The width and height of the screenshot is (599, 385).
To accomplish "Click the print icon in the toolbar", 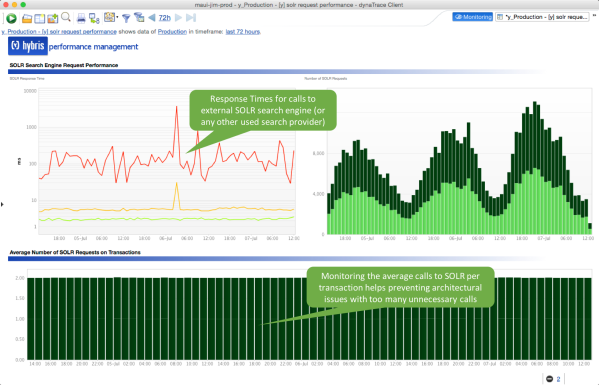I will [81, 18].
